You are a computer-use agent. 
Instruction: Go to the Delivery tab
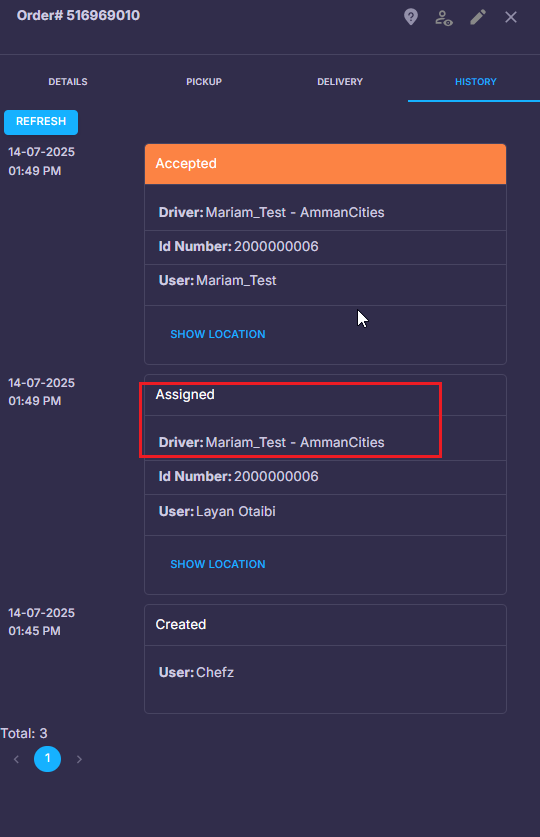pyautogui.click(x=340, y=82)
